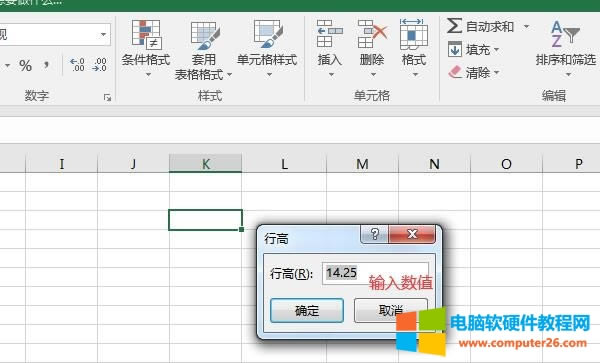
Task: Click the row height (行高) input field
Action: (x=375, y=273)
